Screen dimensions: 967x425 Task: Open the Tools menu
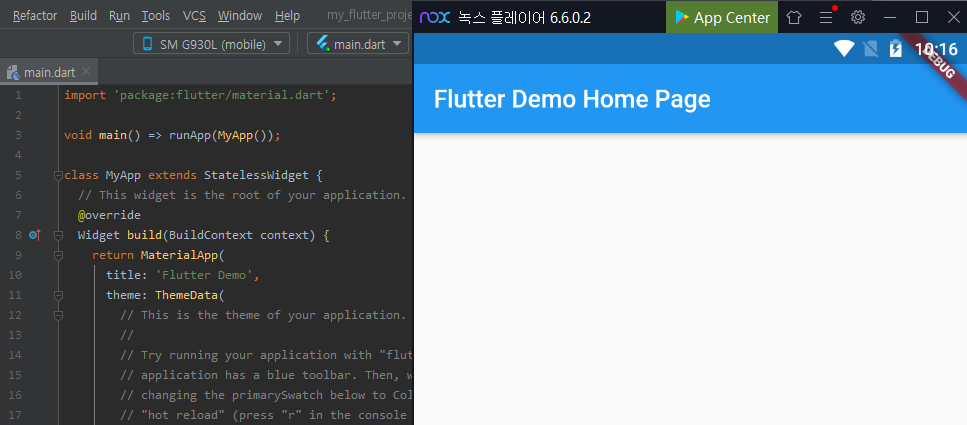pos(155,15)
